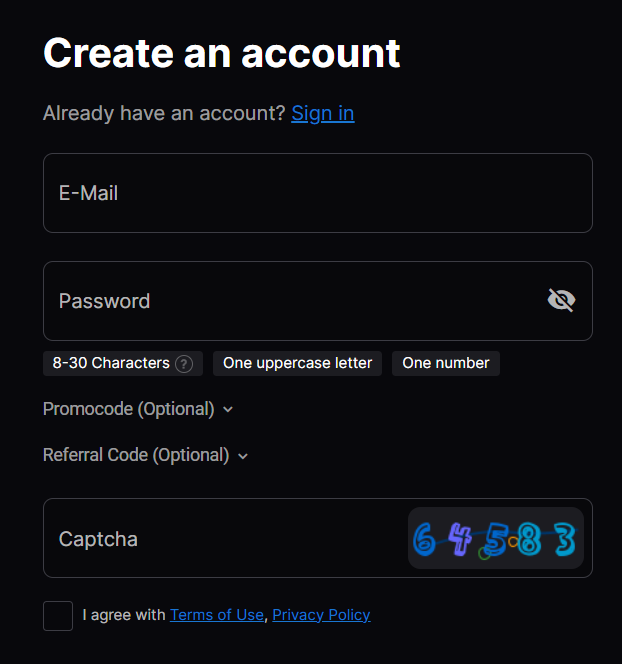Open the Sign in link

(322, 113)
